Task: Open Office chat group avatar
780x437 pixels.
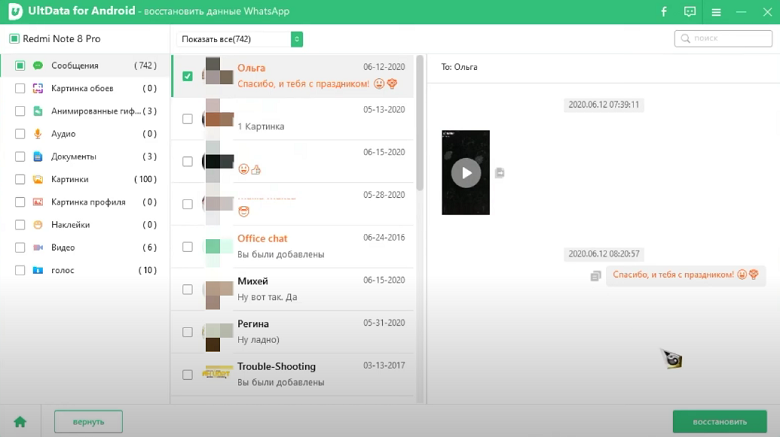Action: tap(218, 246)
